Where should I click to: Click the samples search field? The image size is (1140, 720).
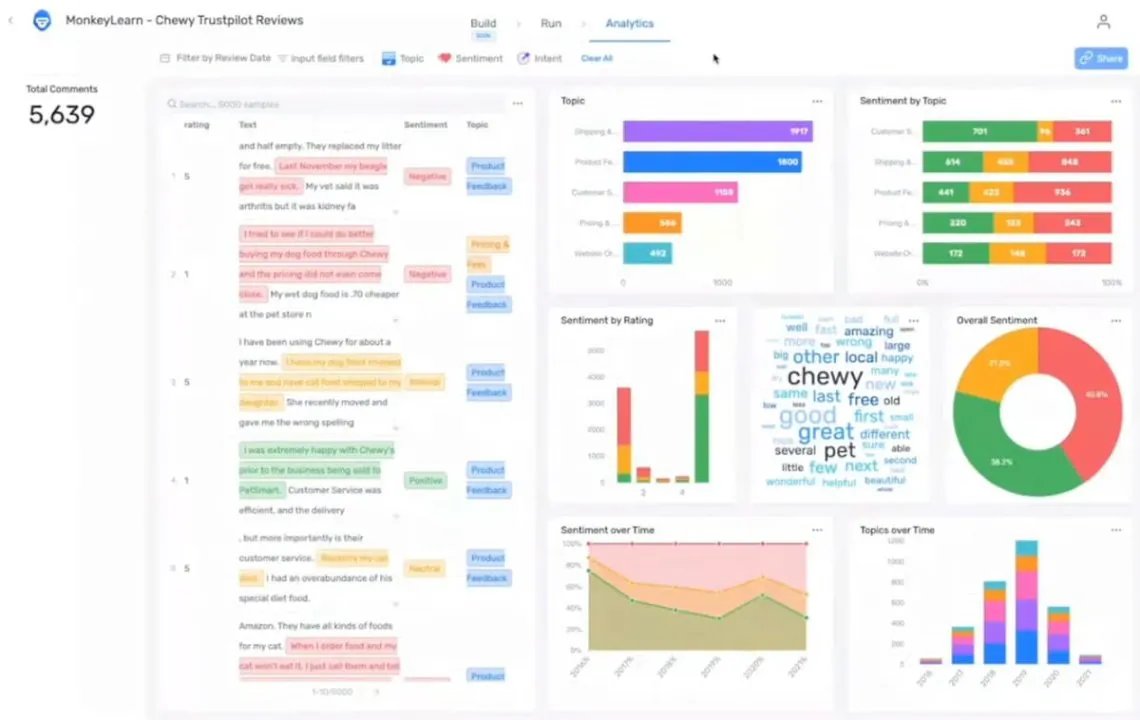click(x=340, y=104)
